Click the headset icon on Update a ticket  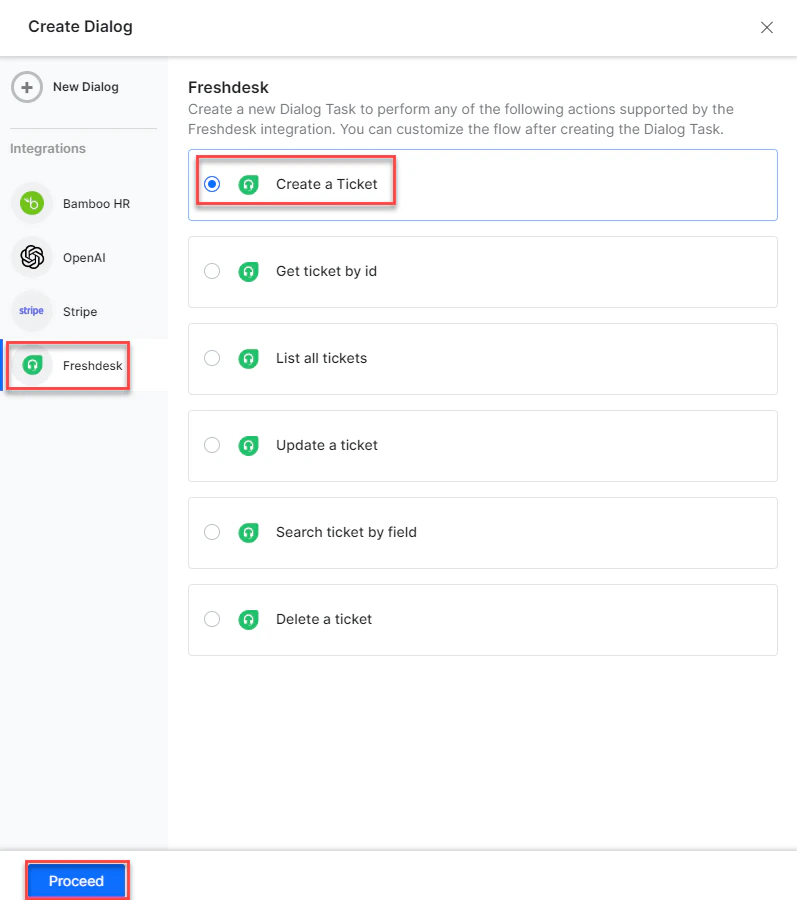point(248,445)
